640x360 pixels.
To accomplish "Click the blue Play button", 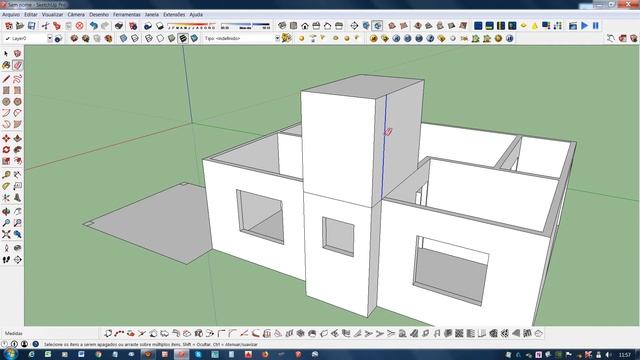I will point(584,26).
